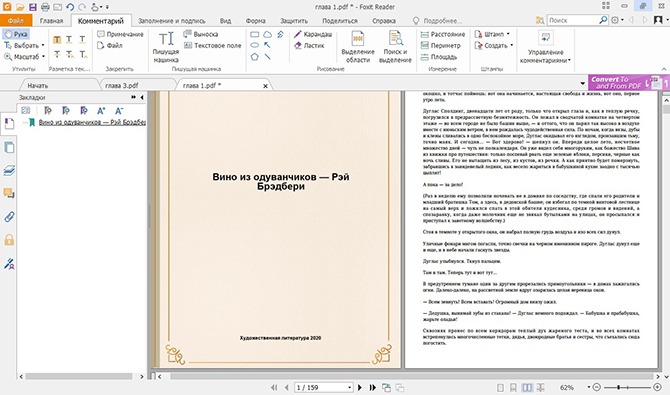This screenshot has width=670, height=395.
Task: Activate the Пишущая машинка typewriter tool
Action: pyautogui.click(x=166, y=47)
